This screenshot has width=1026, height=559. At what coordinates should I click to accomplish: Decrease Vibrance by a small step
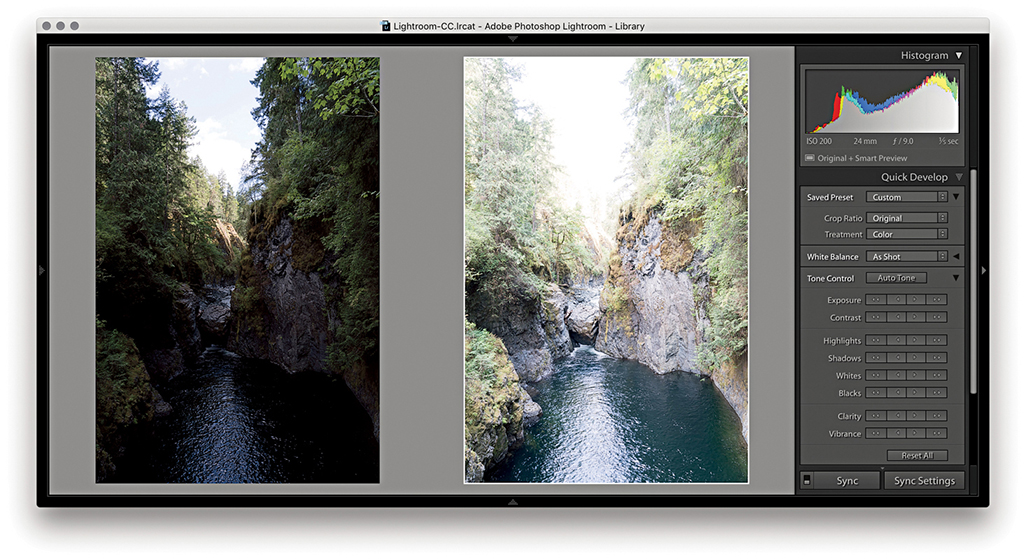pos(896,434)
